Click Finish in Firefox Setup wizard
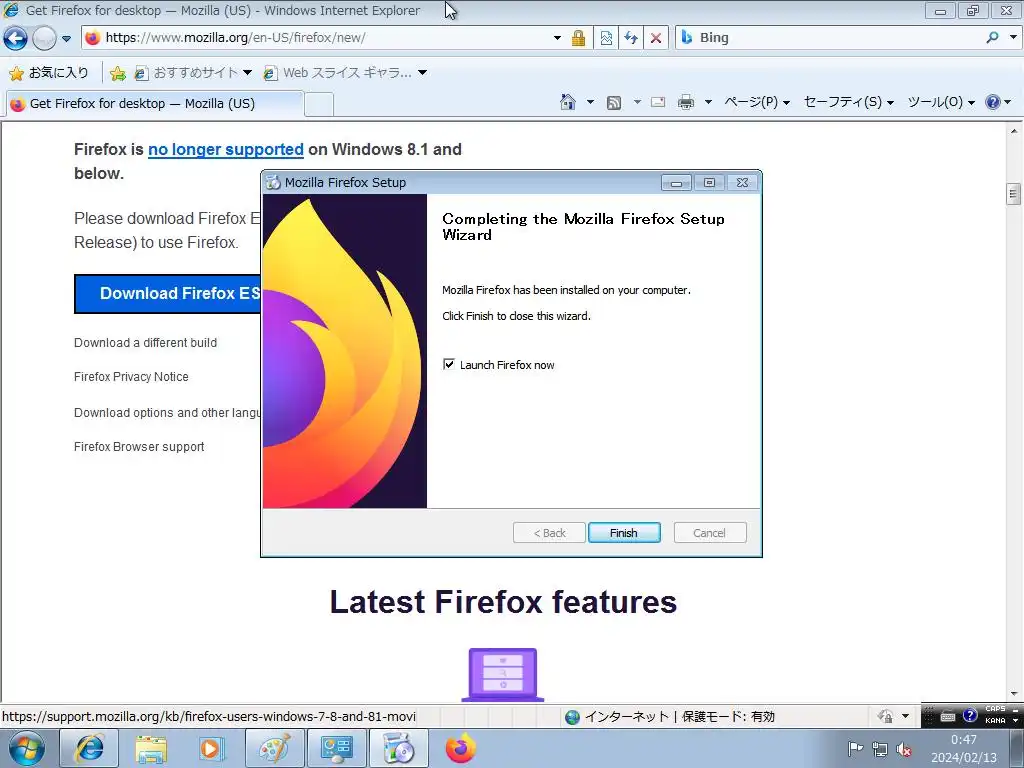Viewport: 1024px width, 768px height. click(x=624, y=533)
